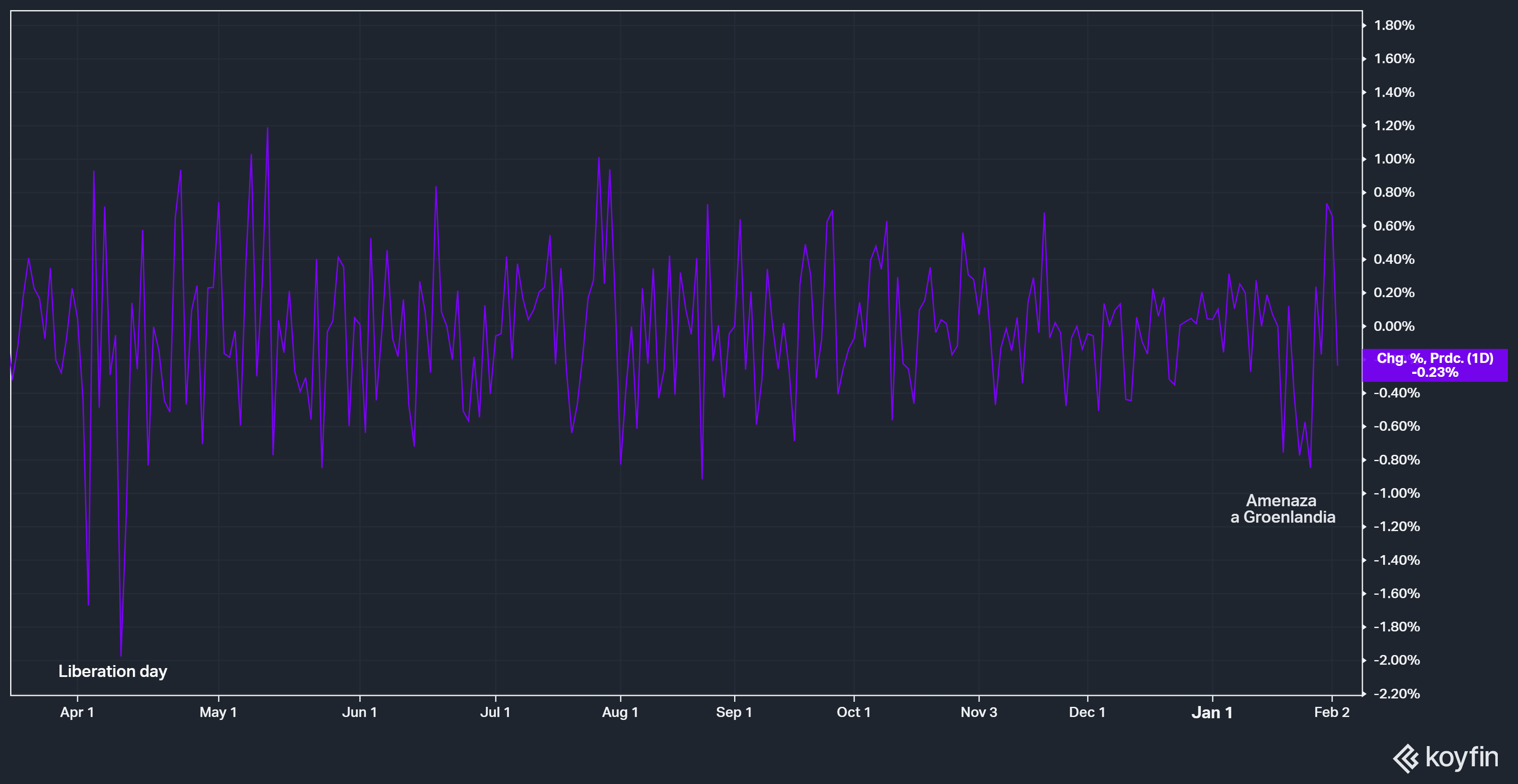Click the 0.00% y-axis label

[1394, 326]
